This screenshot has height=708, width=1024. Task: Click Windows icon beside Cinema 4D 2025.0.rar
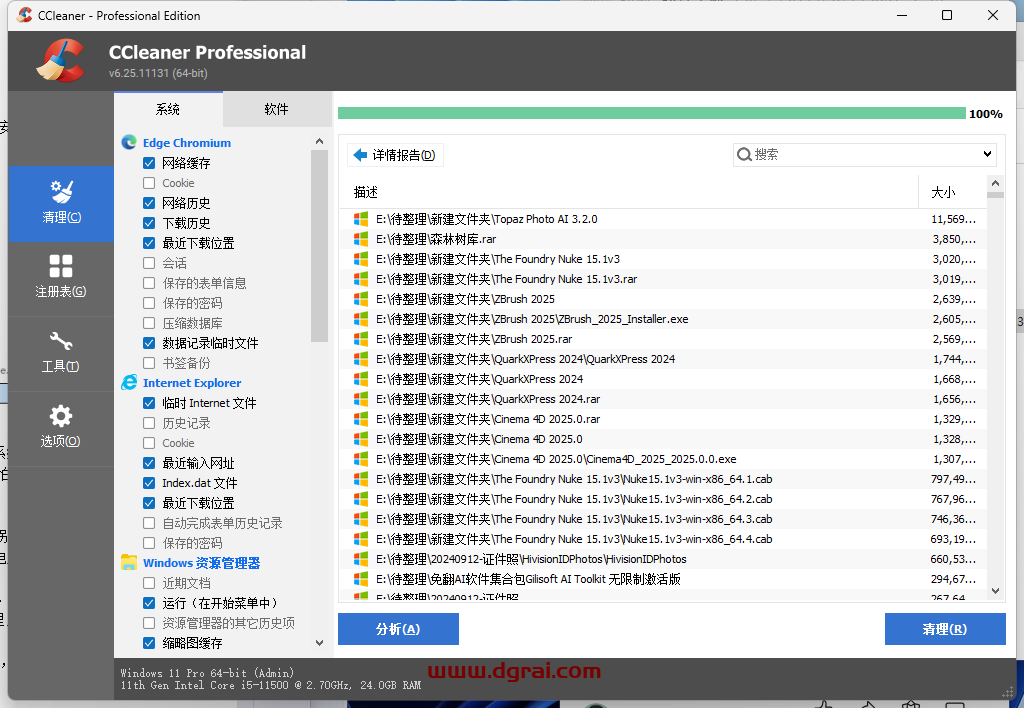(360, 419)
